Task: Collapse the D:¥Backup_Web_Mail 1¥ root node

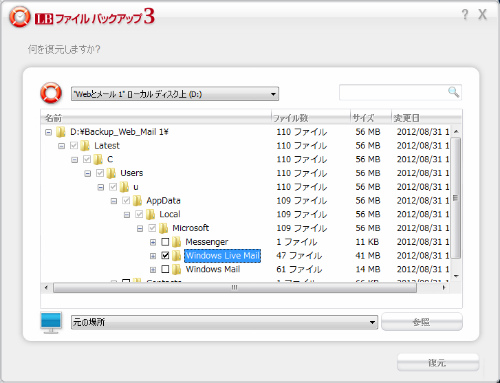Action: [x=48, y=132]
